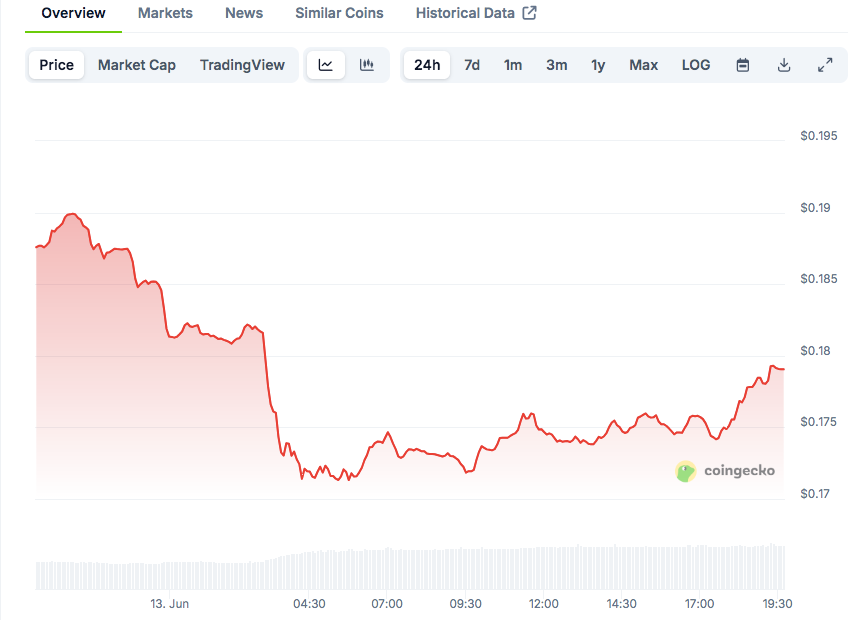Toggle LOG scale on chart
The image size is (853, 620).
(696, 65)
